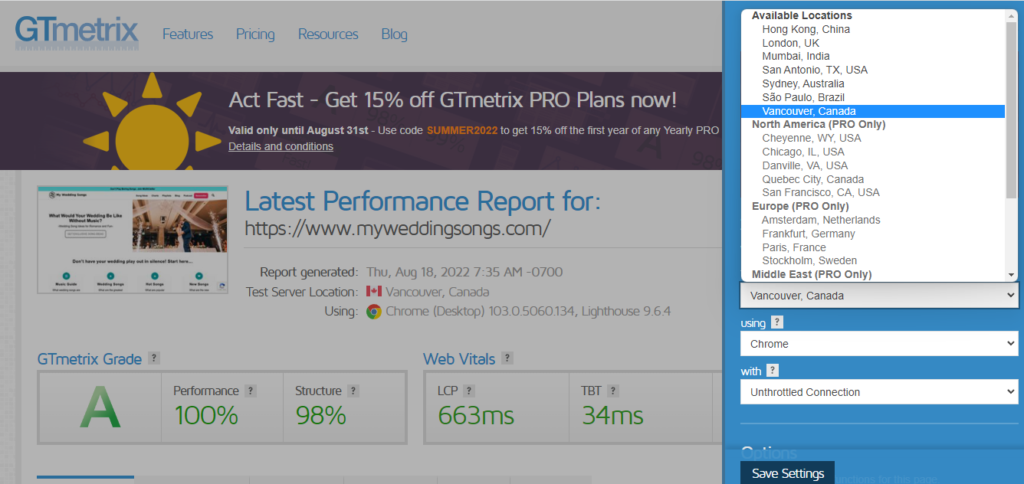Click the myweddingsongs.com URL text
This screenshot has height=484, width=1024.
(398, 228)
